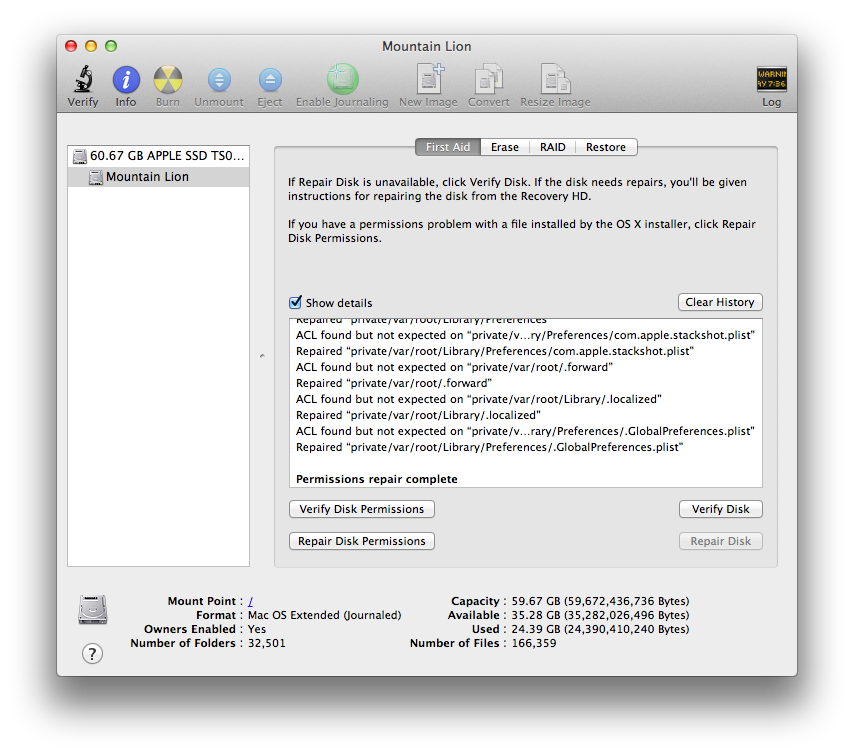This screenshot has height=755, width=854.
Task: Select the Mountain Lion volume in sidebar
Action: coord(158,177)
